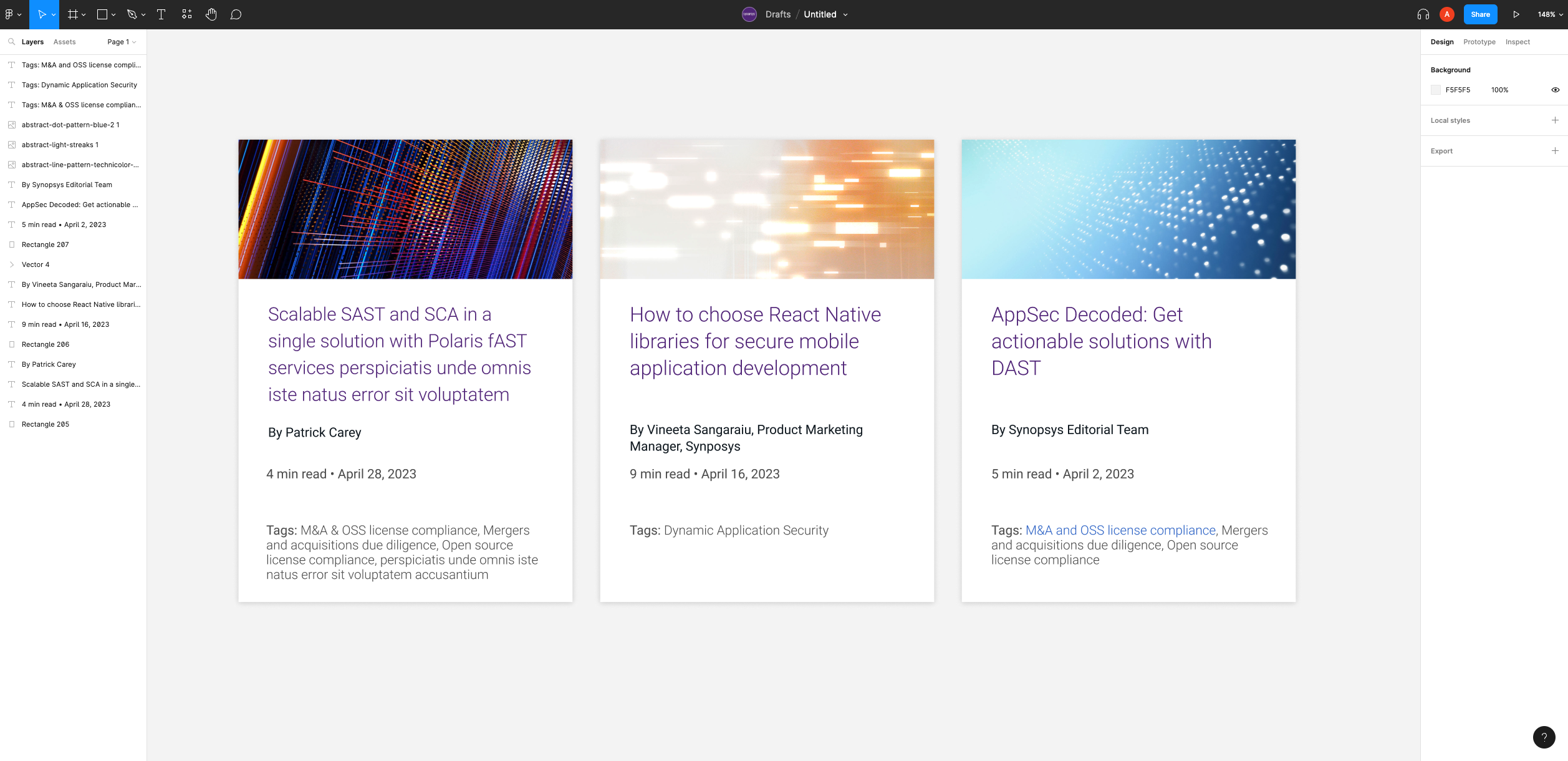Open the Resources components tool

click(186, 14)
